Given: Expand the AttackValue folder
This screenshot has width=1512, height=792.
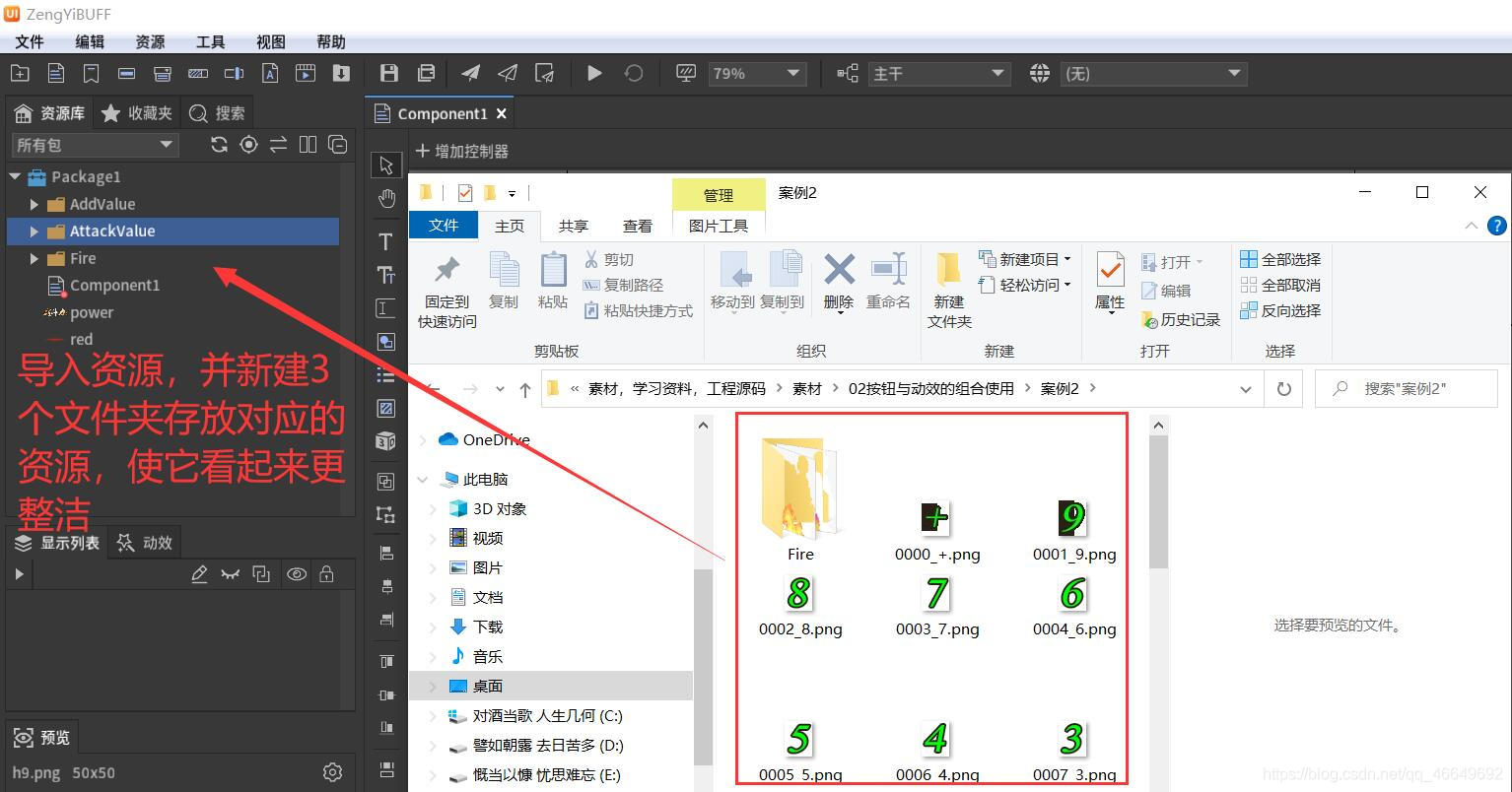Looking at the screenshot, I should click(x=34, y=231).
